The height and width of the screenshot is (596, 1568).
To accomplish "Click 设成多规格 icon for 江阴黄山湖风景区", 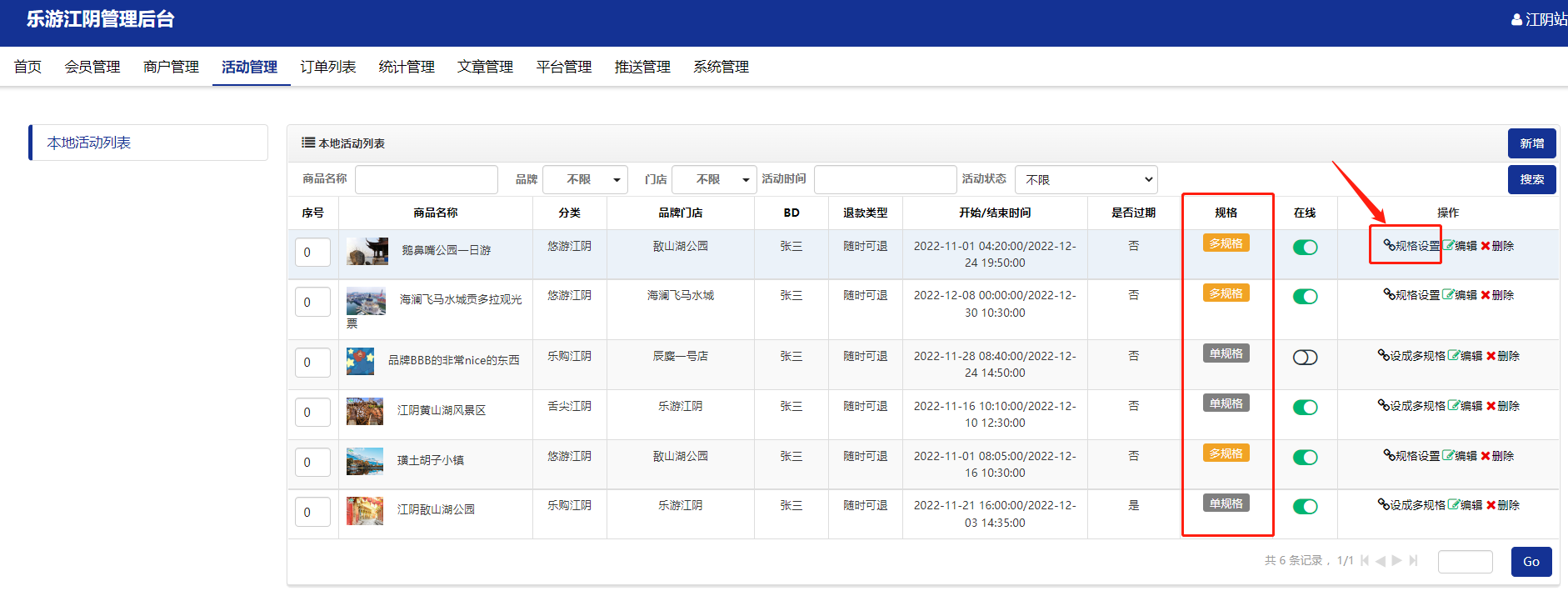I will [x=1383, y=406].
